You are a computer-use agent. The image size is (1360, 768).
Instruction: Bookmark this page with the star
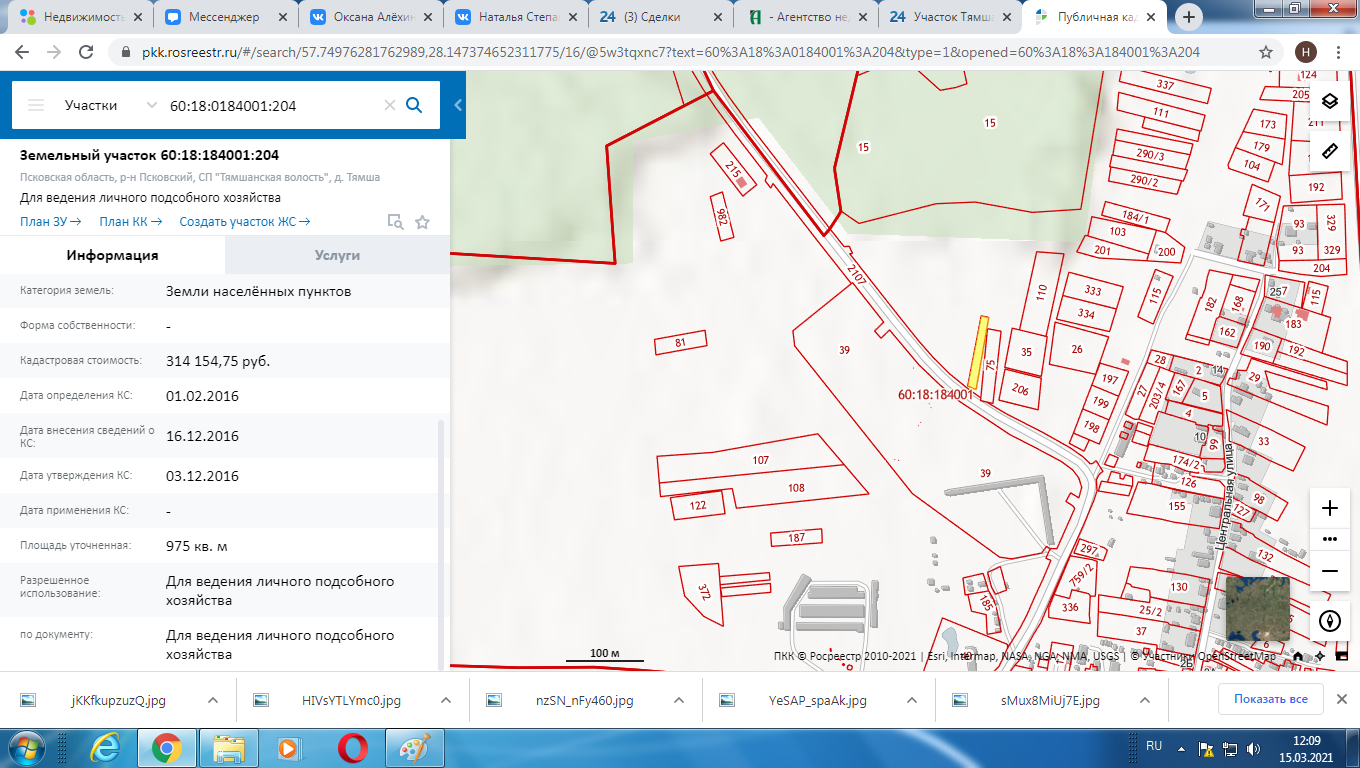click(1266, 52)
